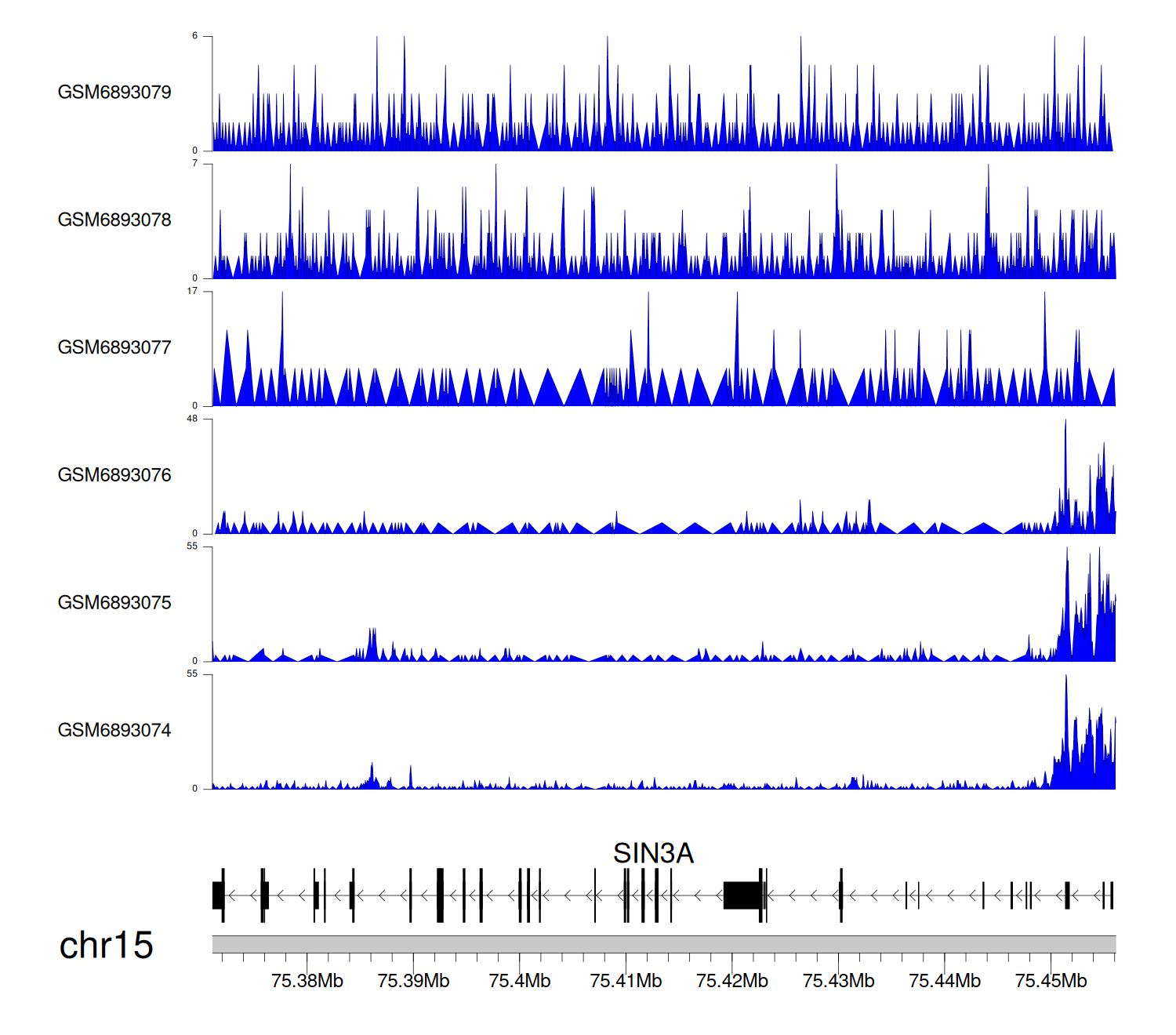The image size is (1176, 1035).
Task: Select the 75.44Mb position label
Action: pos(944,981)
